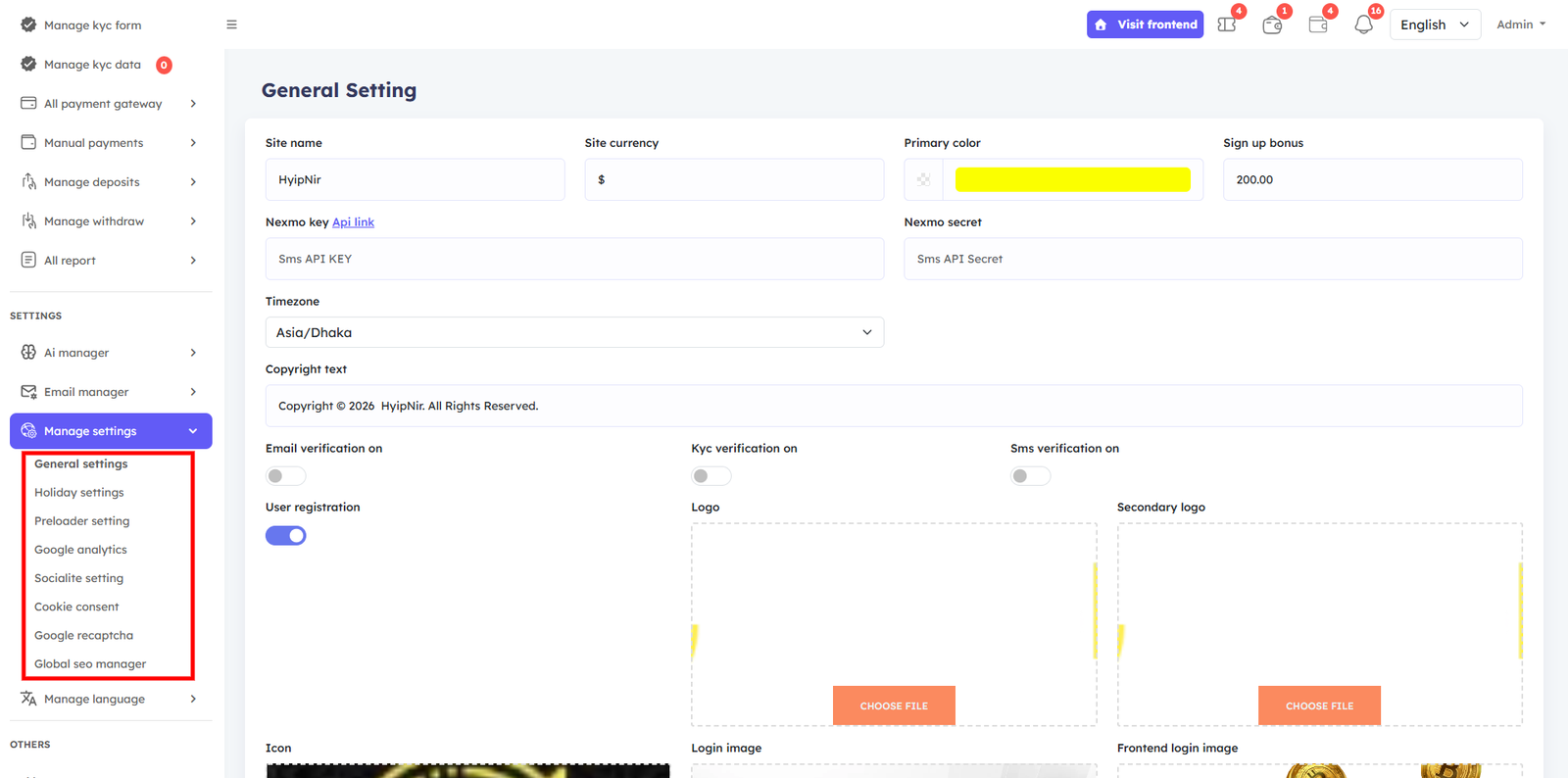This screenshot has width=1568, height=778.
Task: Open notifications via the bell icon
Action: click(1363, 24)
